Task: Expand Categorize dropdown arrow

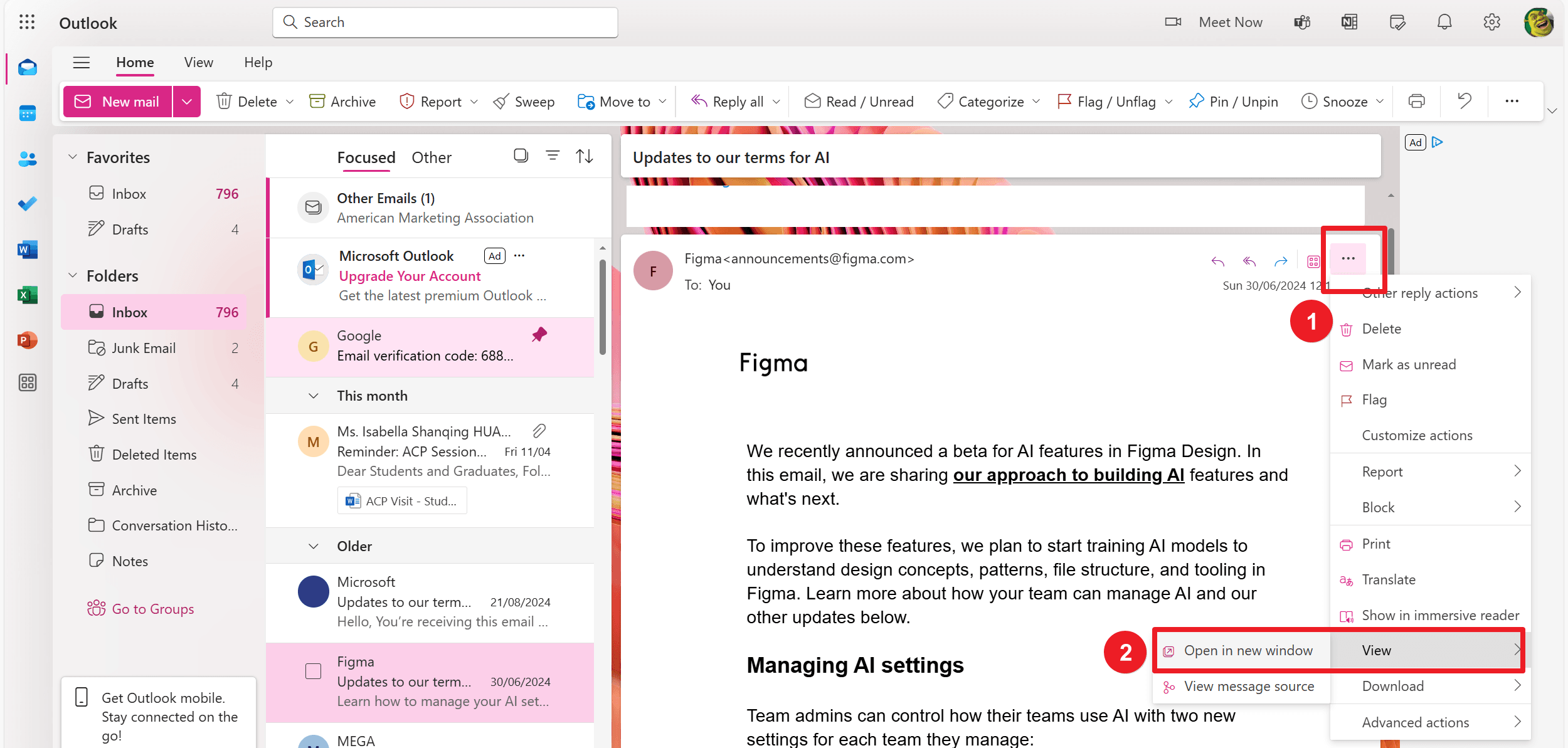Action: click(1036, 102)
